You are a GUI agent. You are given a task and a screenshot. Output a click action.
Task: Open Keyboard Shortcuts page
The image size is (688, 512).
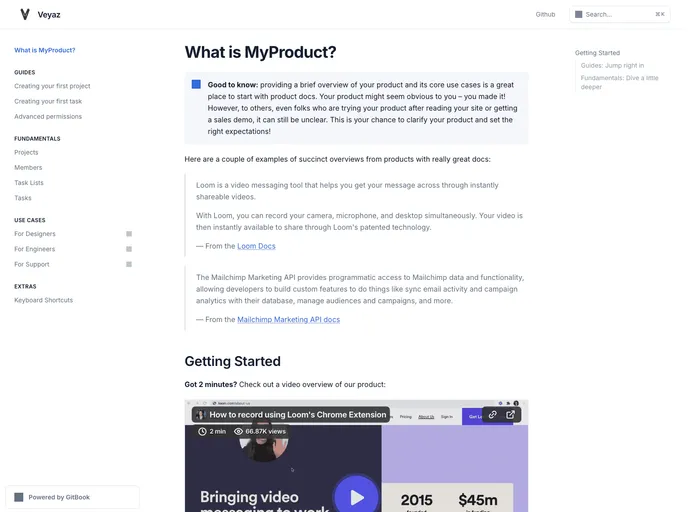point(43,300)
